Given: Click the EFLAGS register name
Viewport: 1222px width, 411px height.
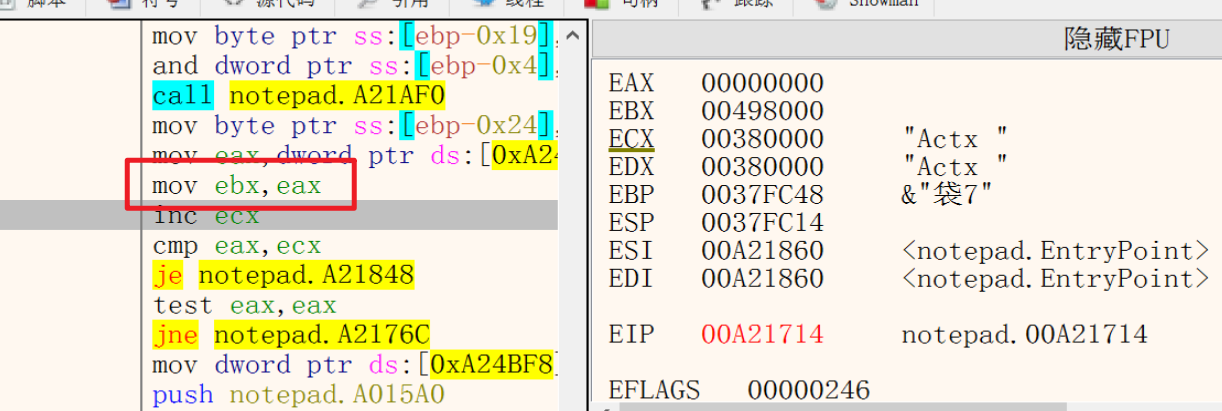Looking at the screenshot, I should pos(654,390).
